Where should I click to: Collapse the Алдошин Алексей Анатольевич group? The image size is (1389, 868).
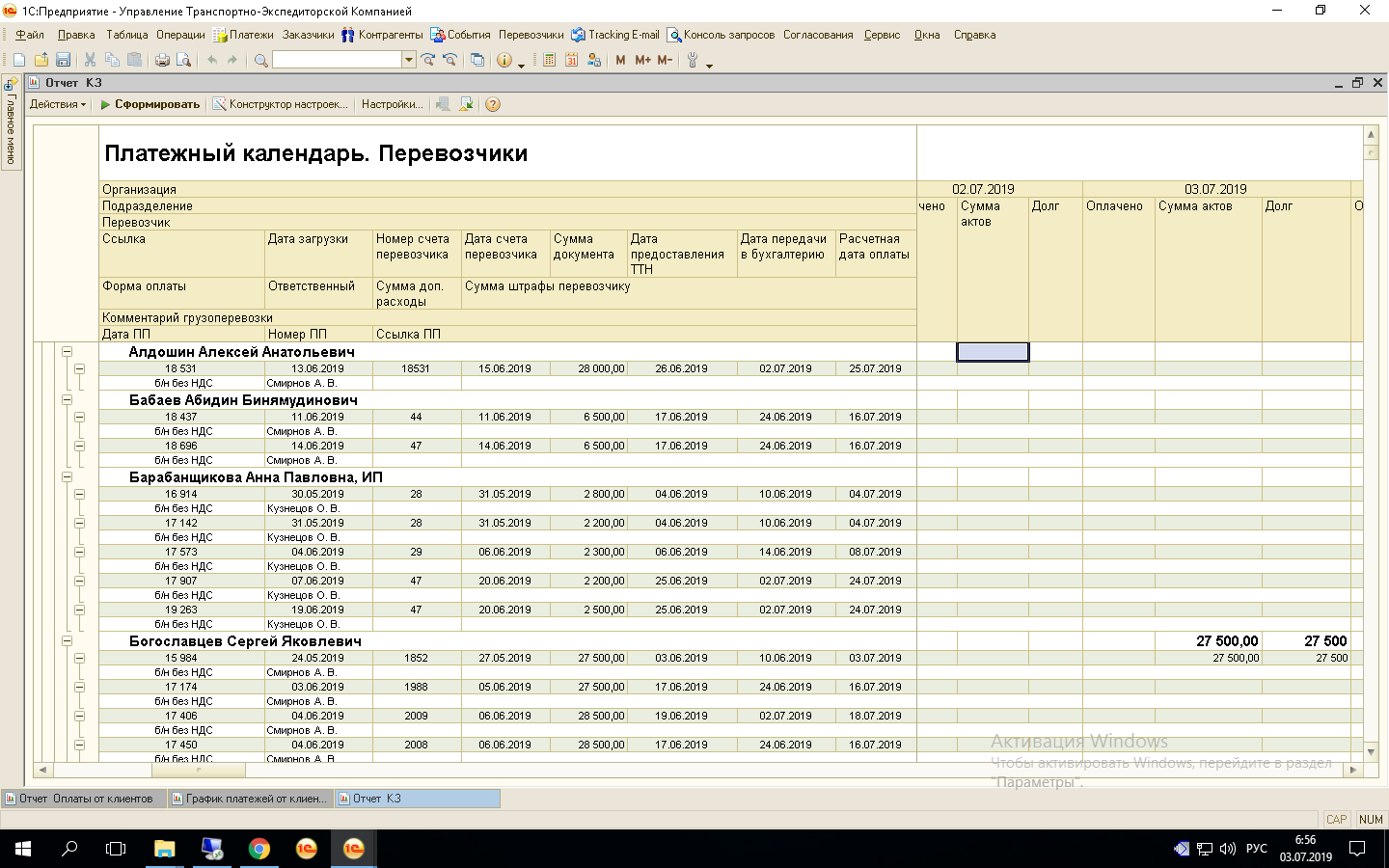click(68, 352)
